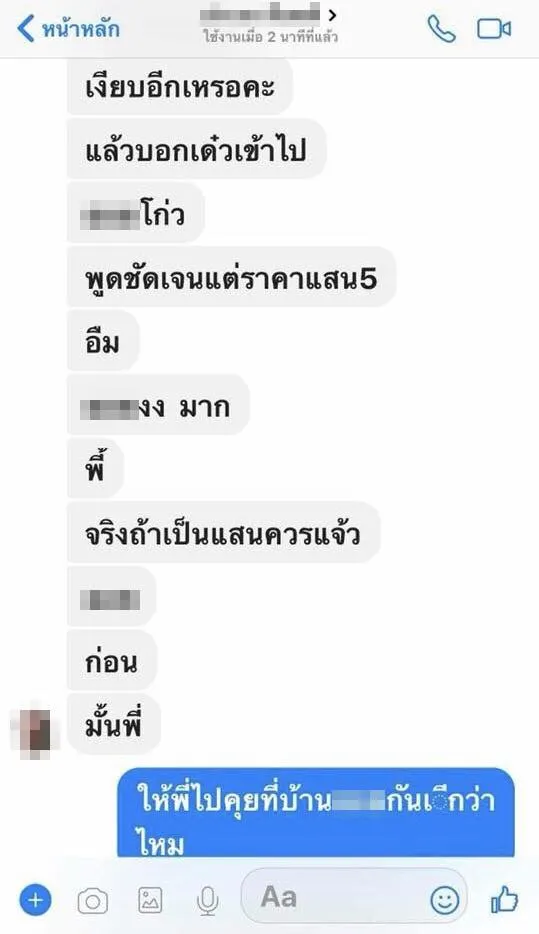The image size is (539, 934).
Task: Tap the 'มั้นพี่' message bubble
Action: coord(114,724)
